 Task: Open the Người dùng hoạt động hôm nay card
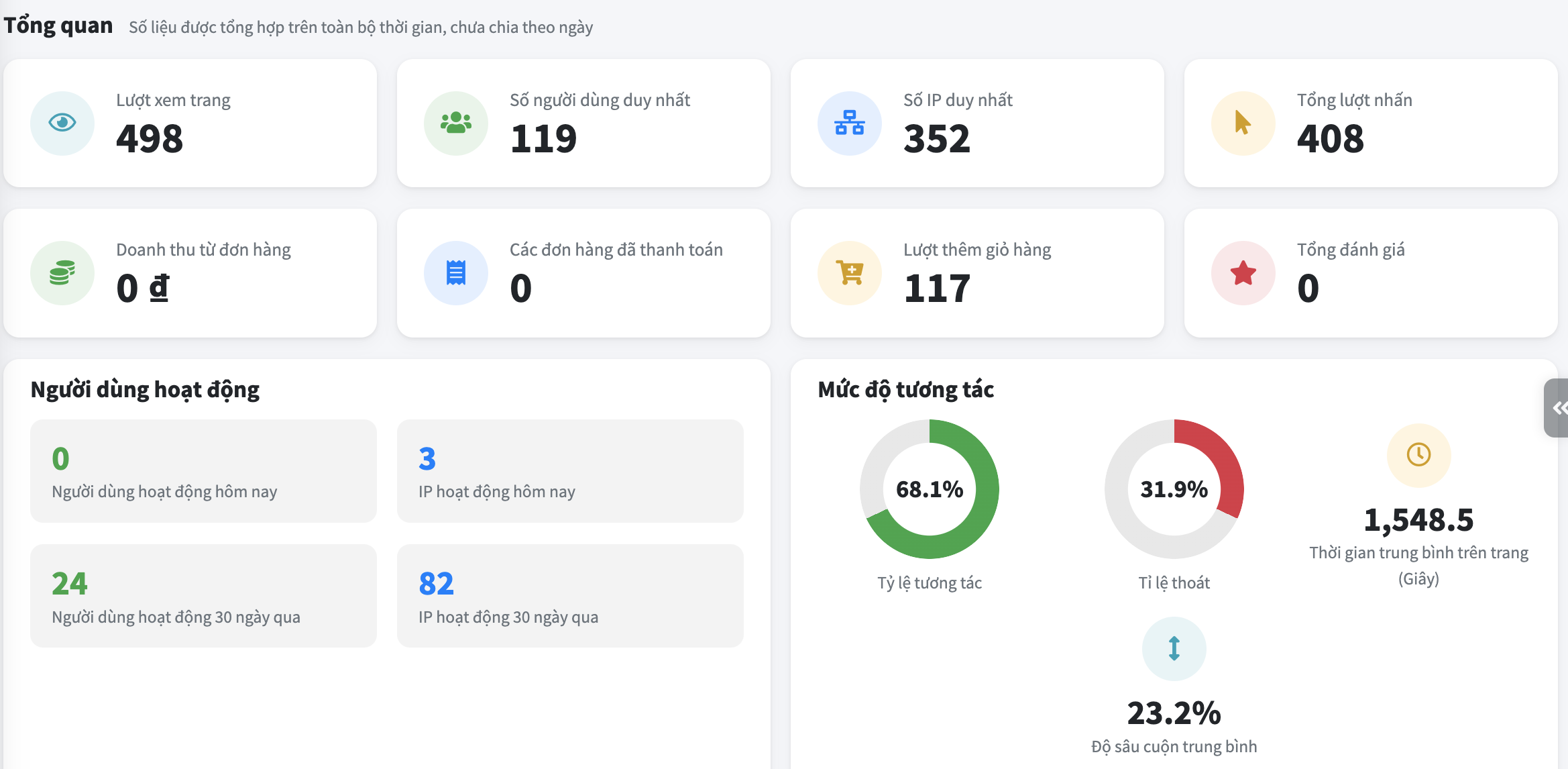click(203, 471)
